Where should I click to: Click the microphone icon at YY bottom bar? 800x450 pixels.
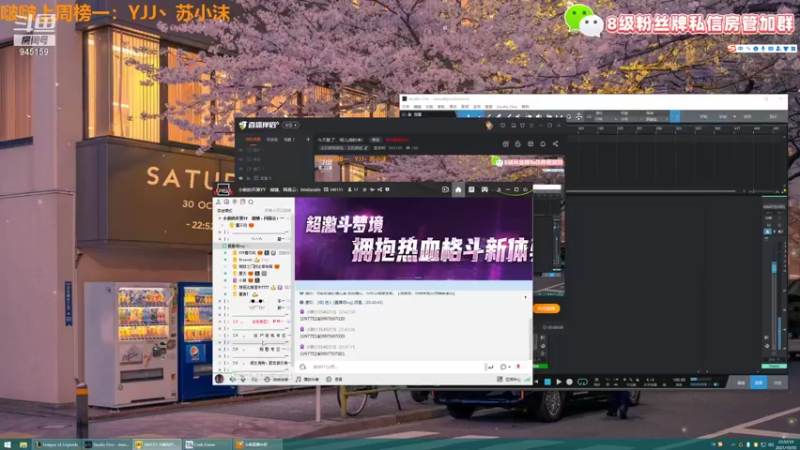tap(243, 380)
